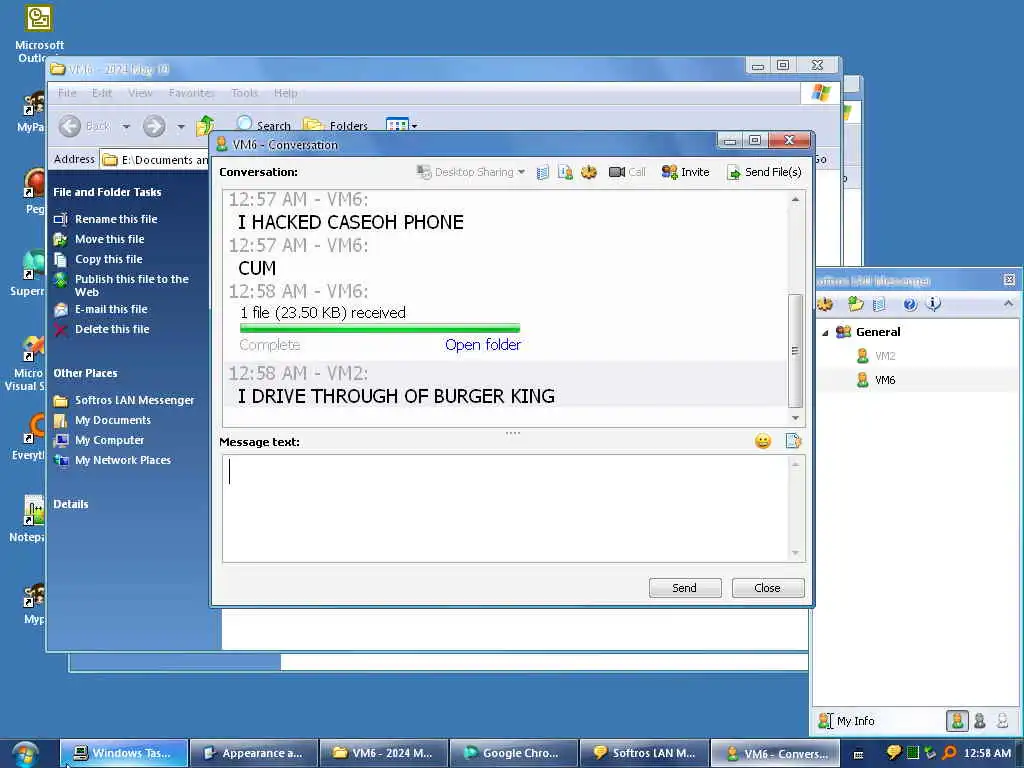Viewport: 1024px width, 768px height.
Task: Collapse the General group triangle
Action: pyautogui.click(x=825, y=332)
